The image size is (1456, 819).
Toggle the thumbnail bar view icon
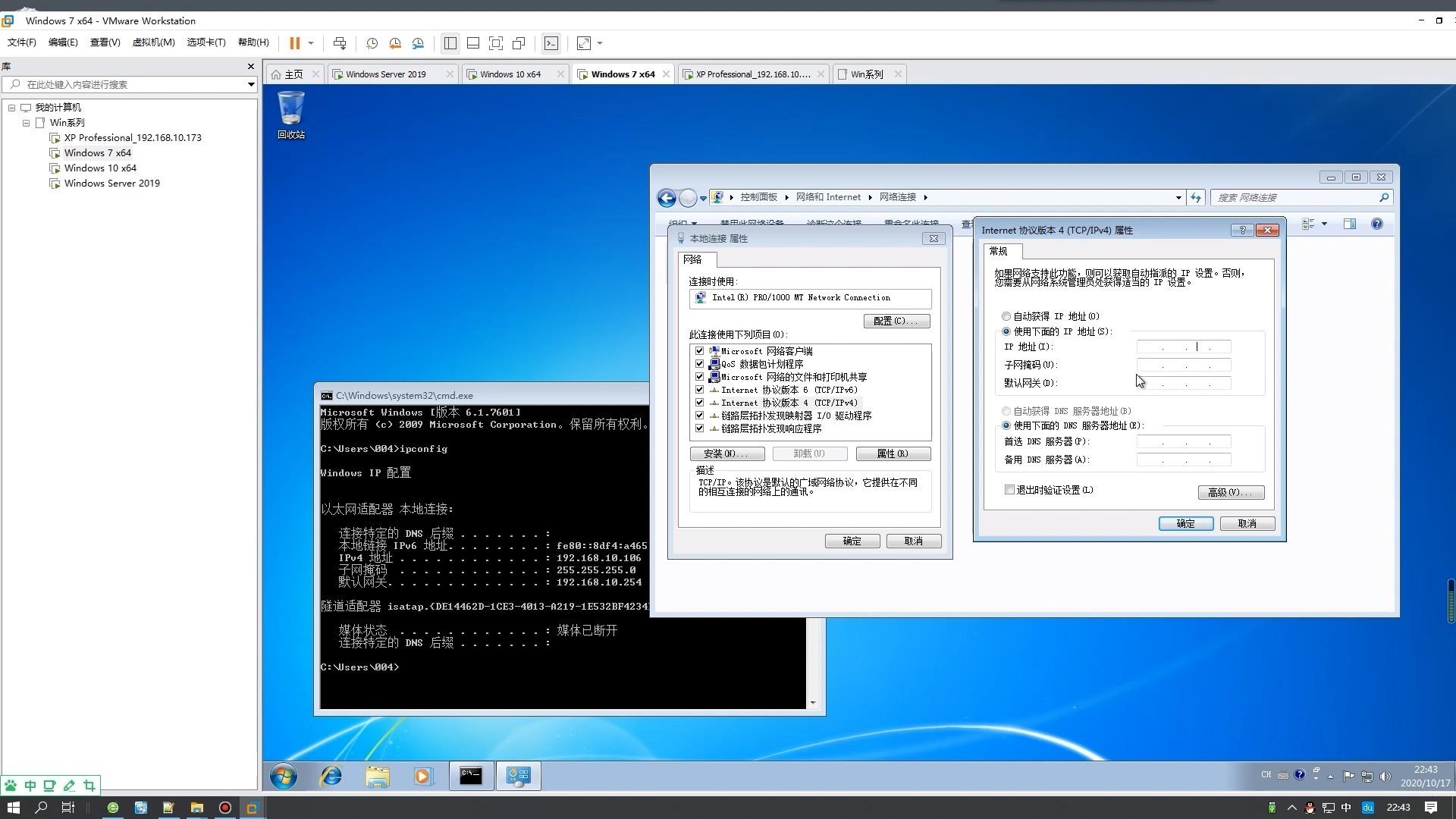tap(473, 43)
